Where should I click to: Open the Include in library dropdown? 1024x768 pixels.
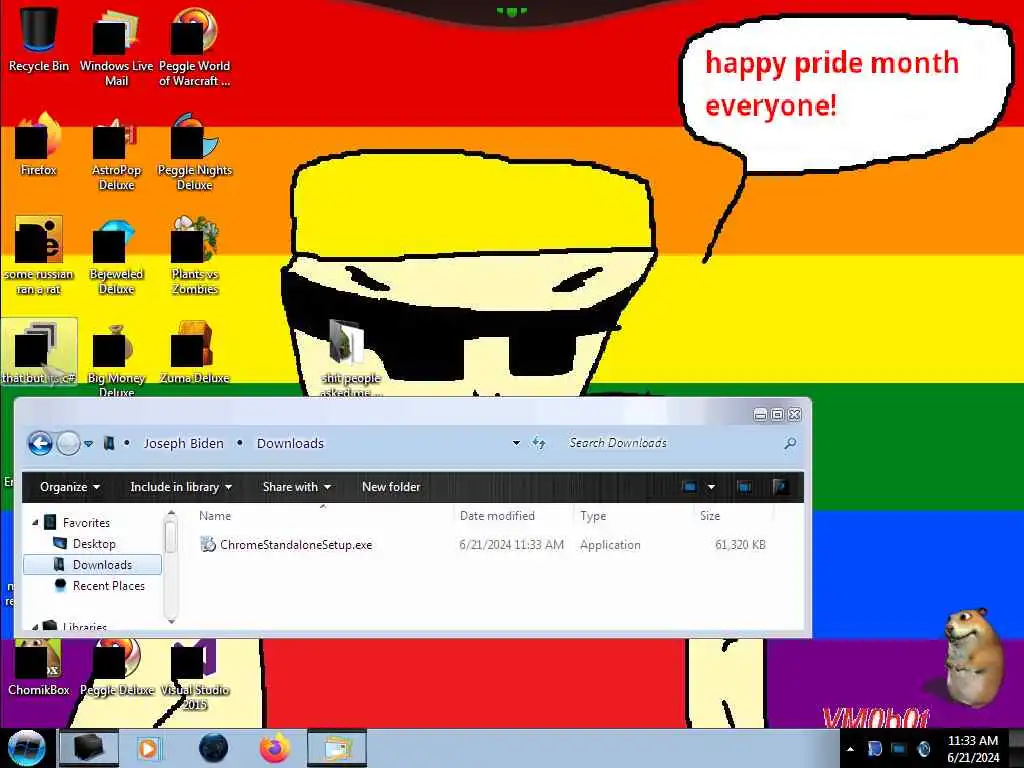(x=181, y=487)
